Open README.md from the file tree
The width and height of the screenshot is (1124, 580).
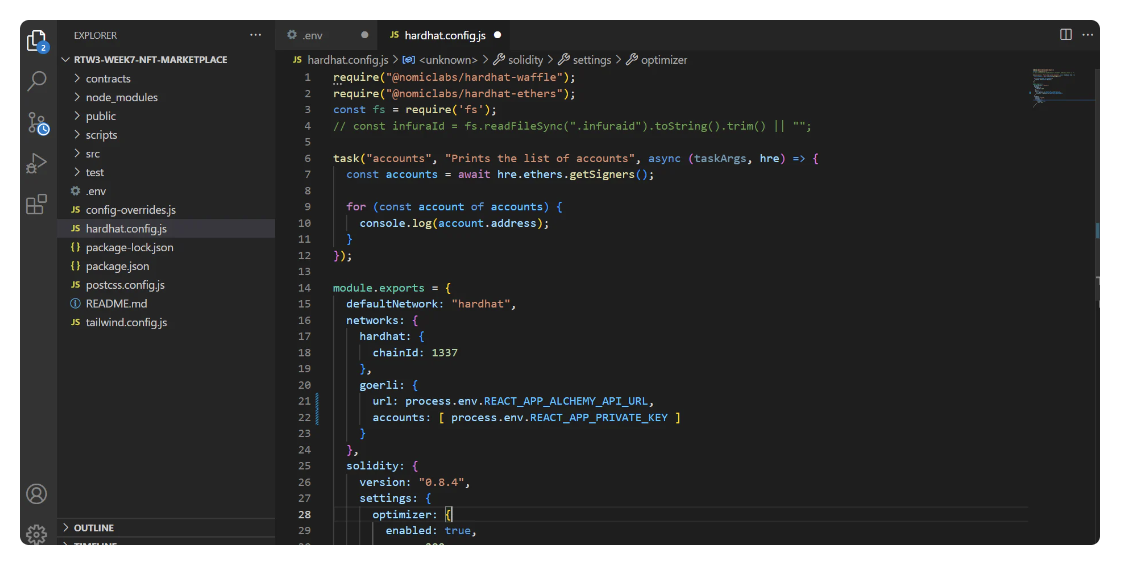click(166, 303)
